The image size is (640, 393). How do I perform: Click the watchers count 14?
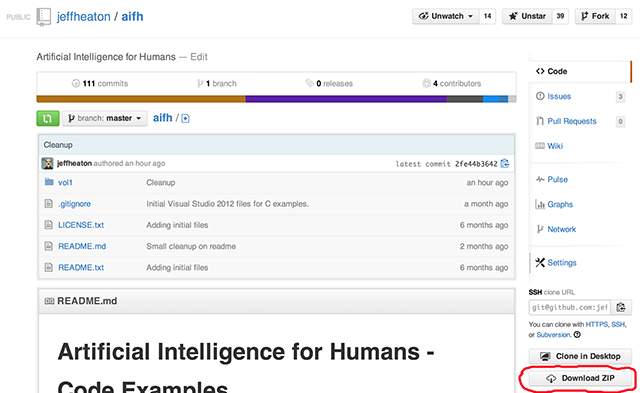(487, 16)
